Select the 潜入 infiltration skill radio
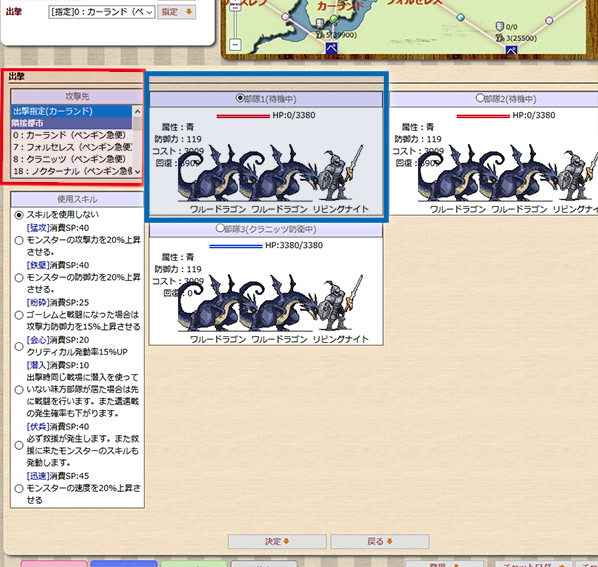Screen dimensions: 598x567 [x=19, y=390]
